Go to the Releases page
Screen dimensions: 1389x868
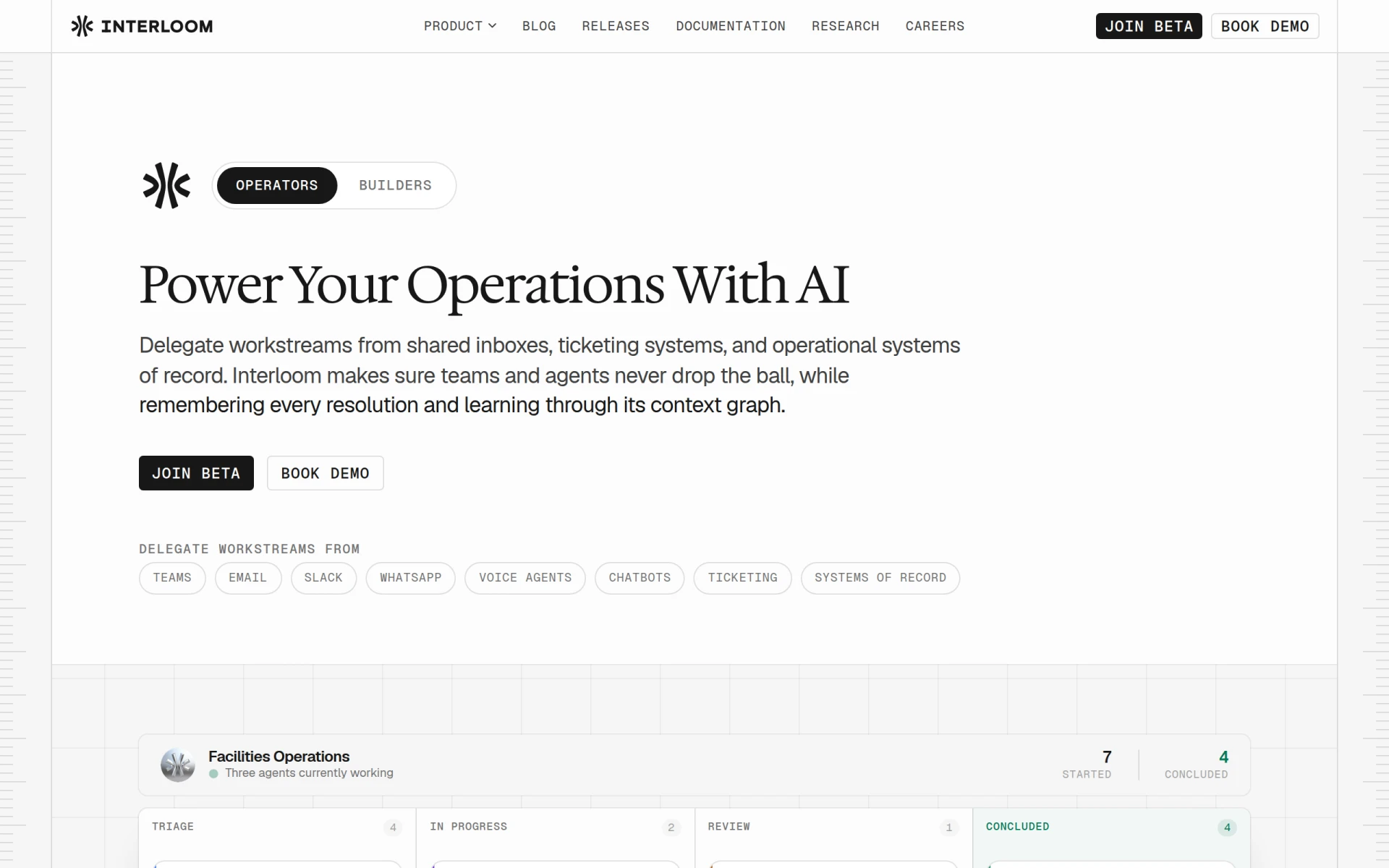click(616, 26)
